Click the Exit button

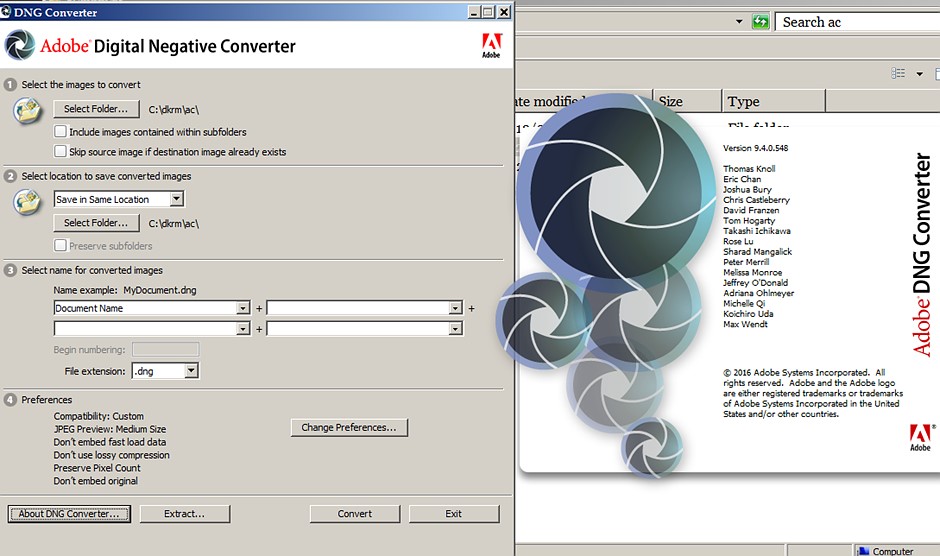[454, 514]
